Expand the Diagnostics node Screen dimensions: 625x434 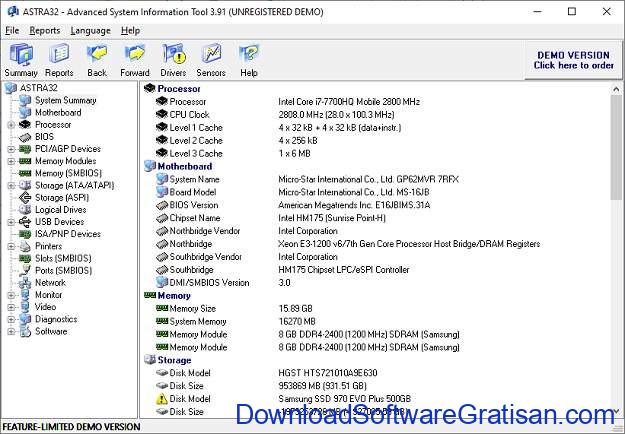pos(11,319)
